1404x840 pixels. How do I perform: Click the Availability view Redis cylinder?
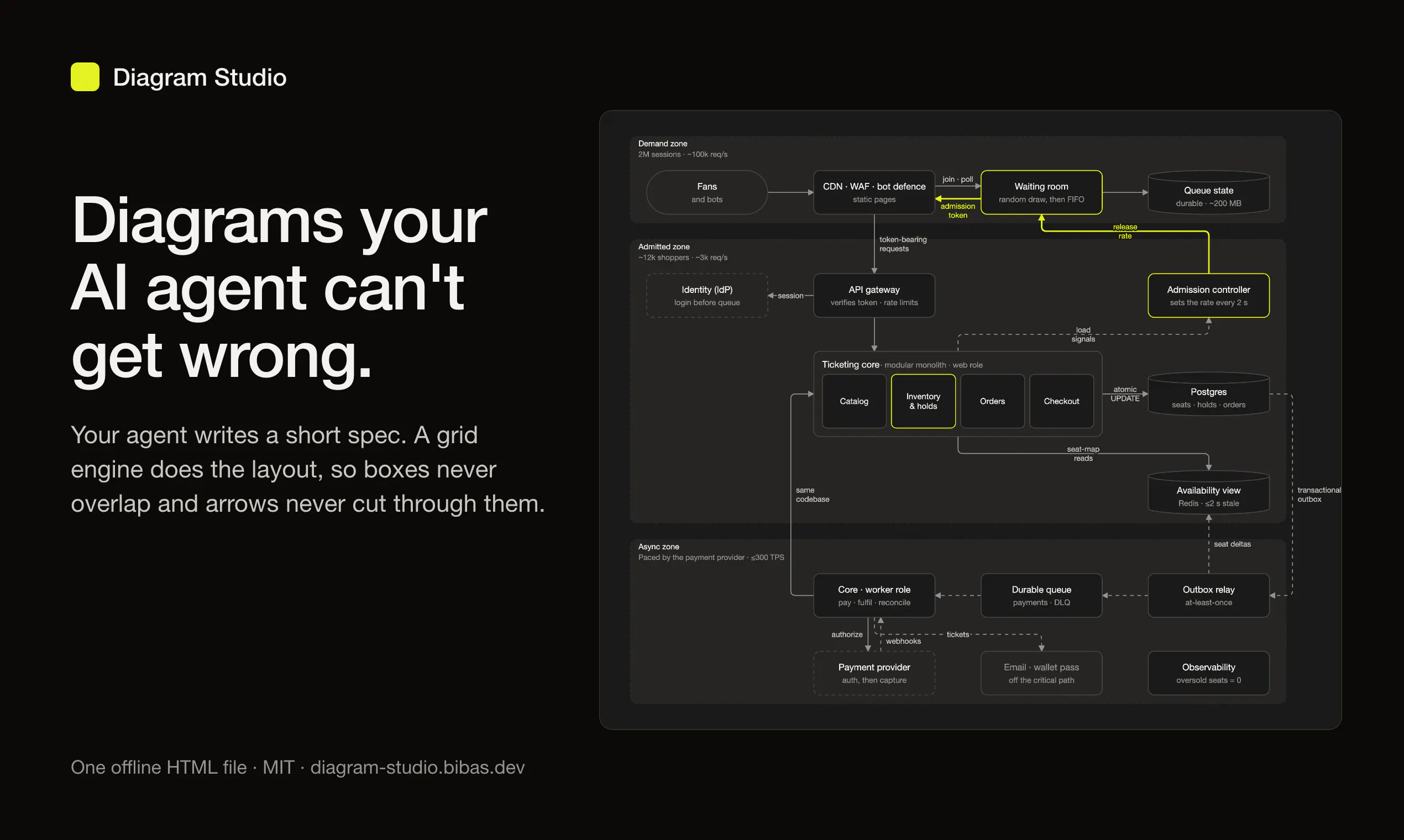(1208, 492)
